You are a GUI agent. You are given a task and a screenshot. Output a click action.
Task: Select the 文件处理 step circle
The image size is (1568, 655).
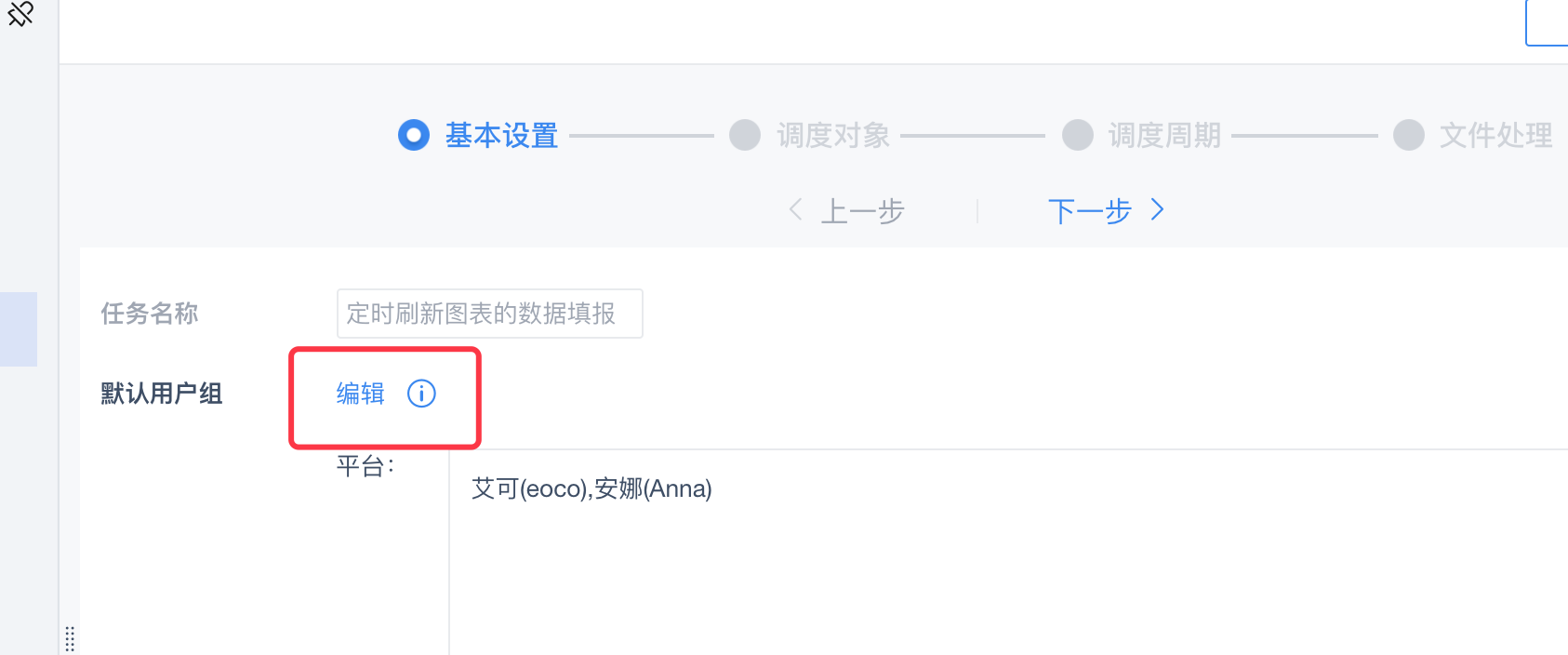[x=1409, y=135]
